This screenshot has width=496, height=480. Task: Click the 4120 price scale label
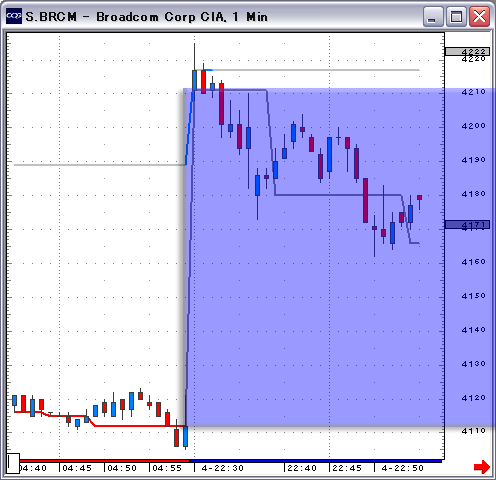pyautogui.click(x=473, y=398)
